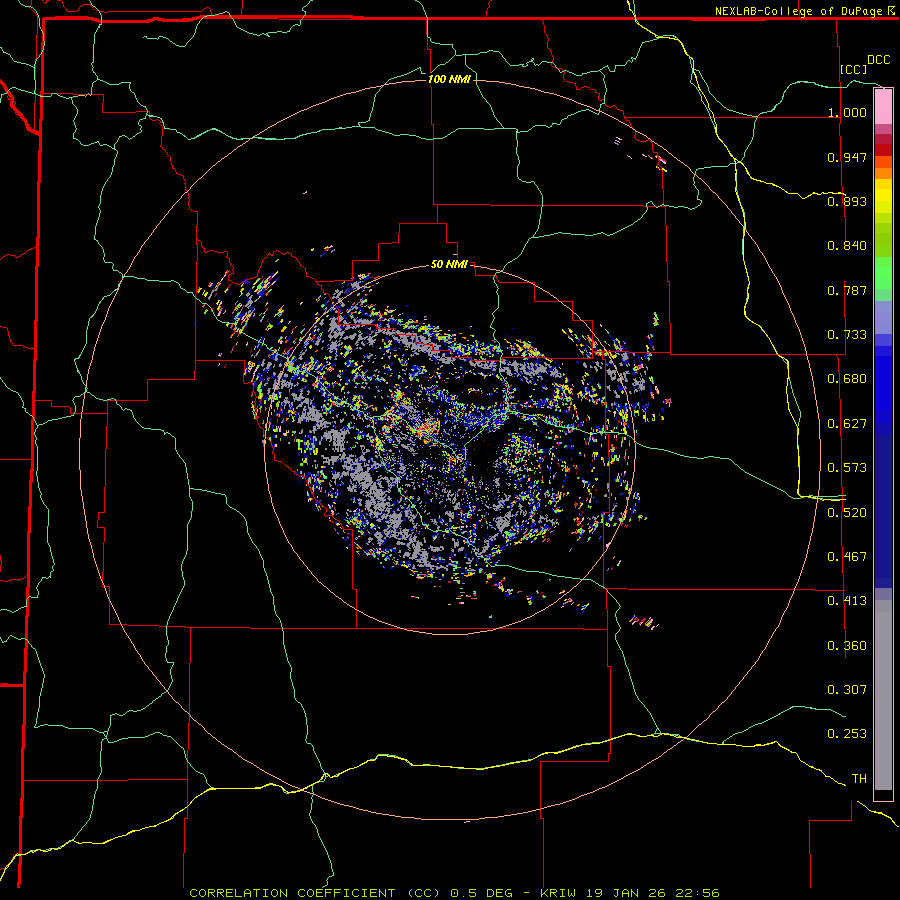Click the 0.947 legend value
The height and width of the screenshot is (900, 900).
coord(847,157)
